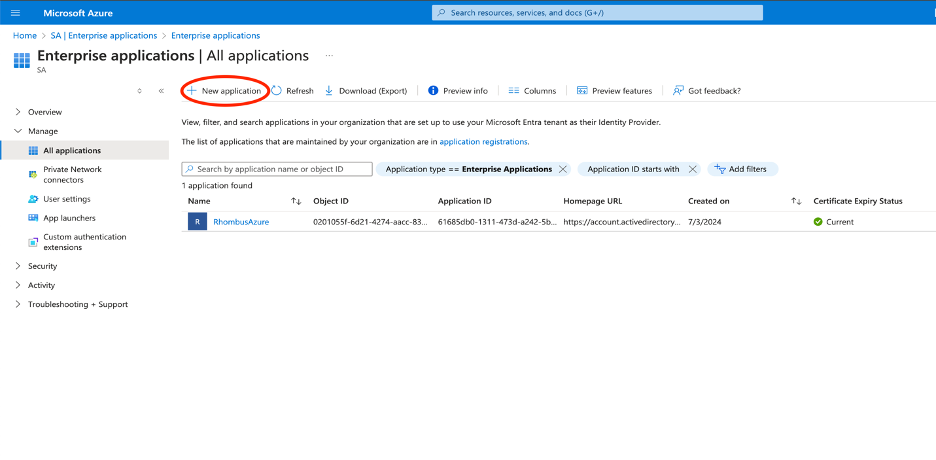936x460 pixels.
Task: Click the Enterprise applications grid icon beside title
Action: pyautogui.click(x=21, y=60)
